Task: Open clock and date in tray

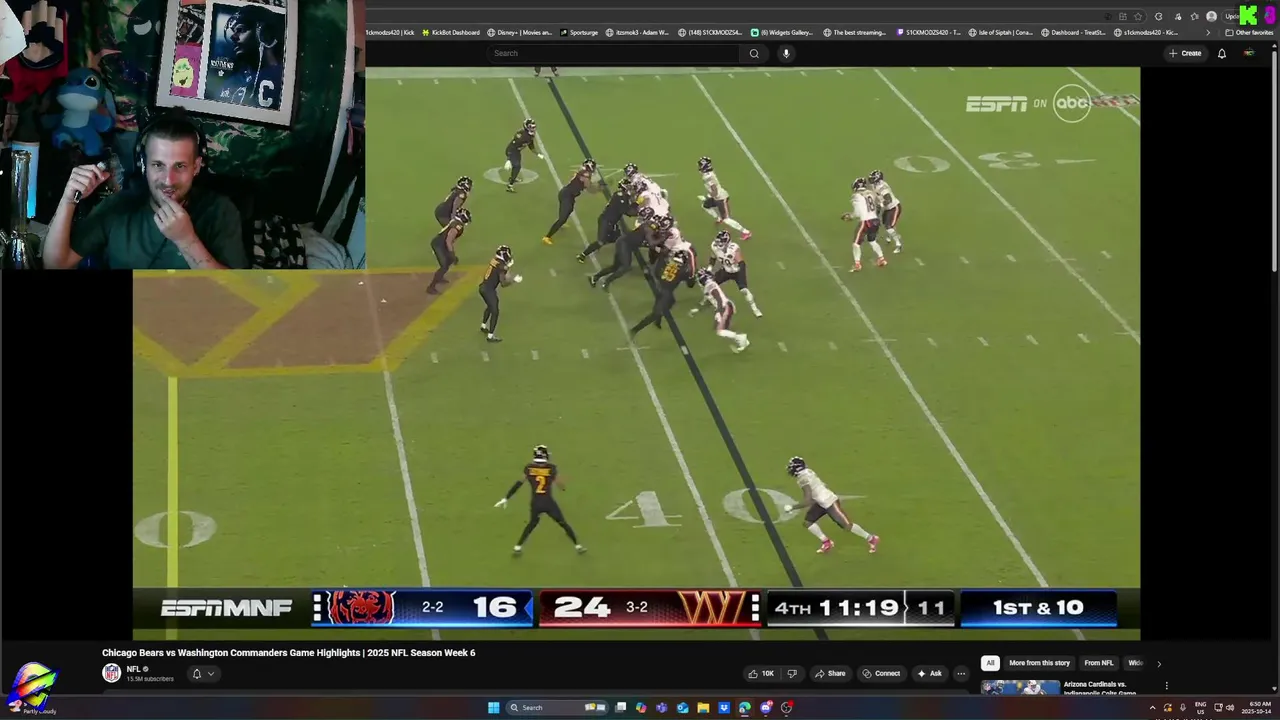Action: click(1258, 708)
